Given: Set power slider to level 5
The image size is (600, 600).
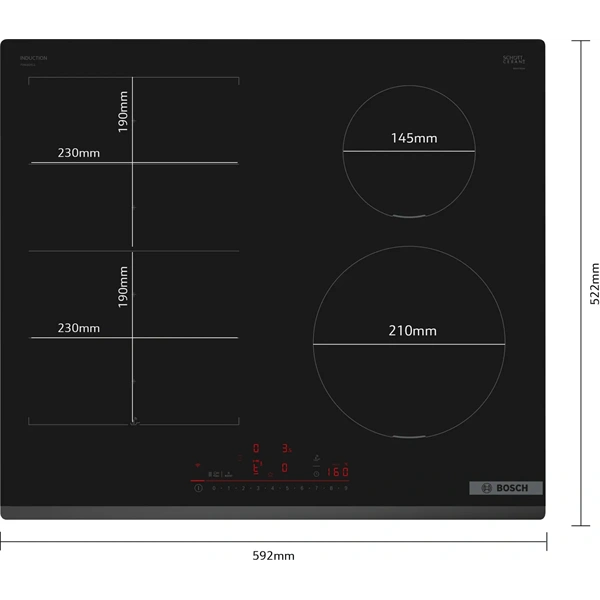Looking at the screenshot, I should [x=287, y=489].
